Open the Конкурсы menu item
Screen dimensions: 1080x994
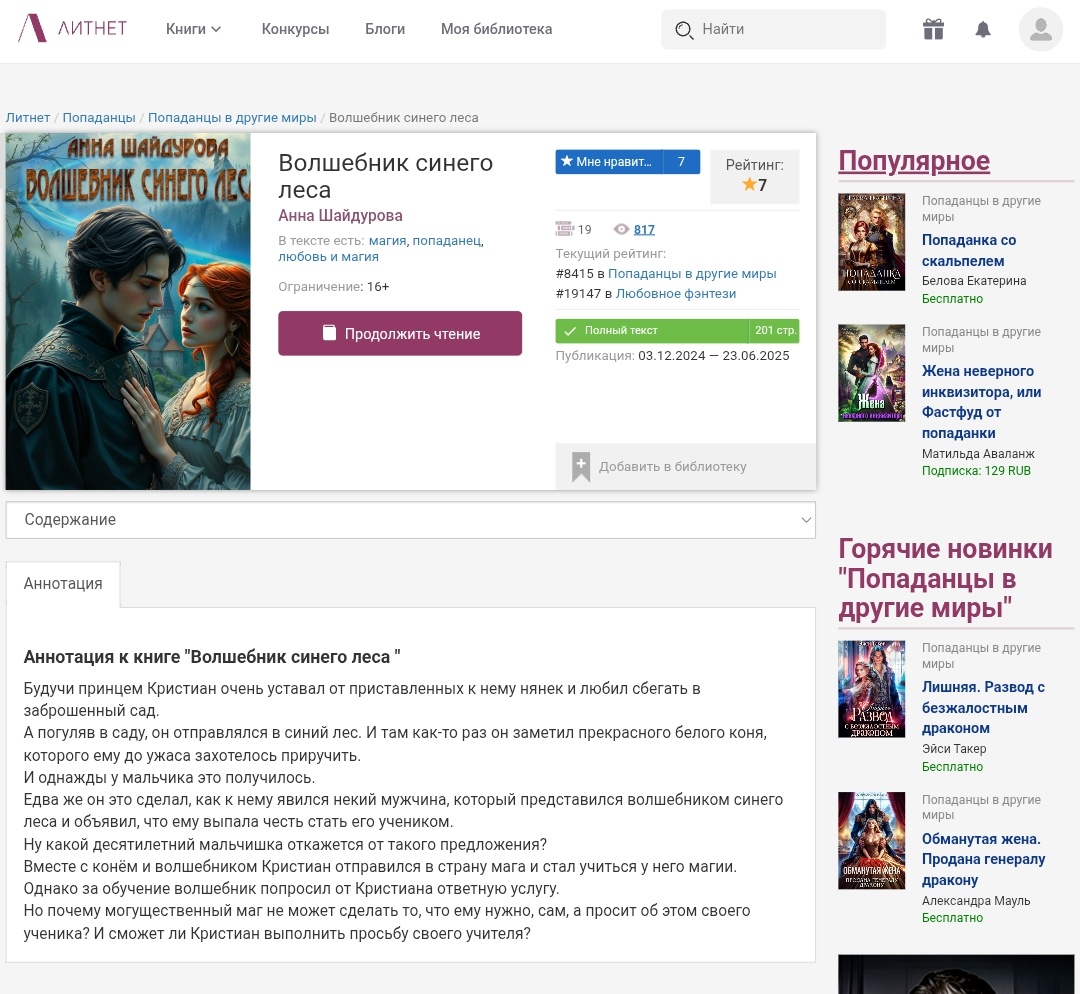tap(295, 29)
